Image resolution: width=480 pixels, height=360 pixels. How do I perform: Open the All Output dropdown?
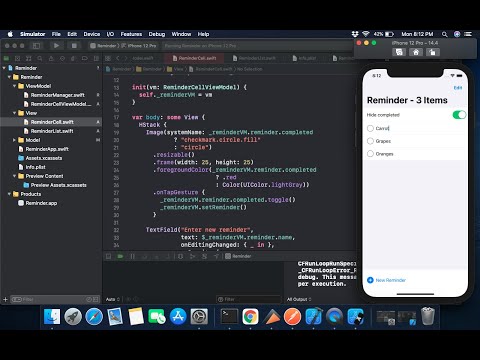(299, 299)
